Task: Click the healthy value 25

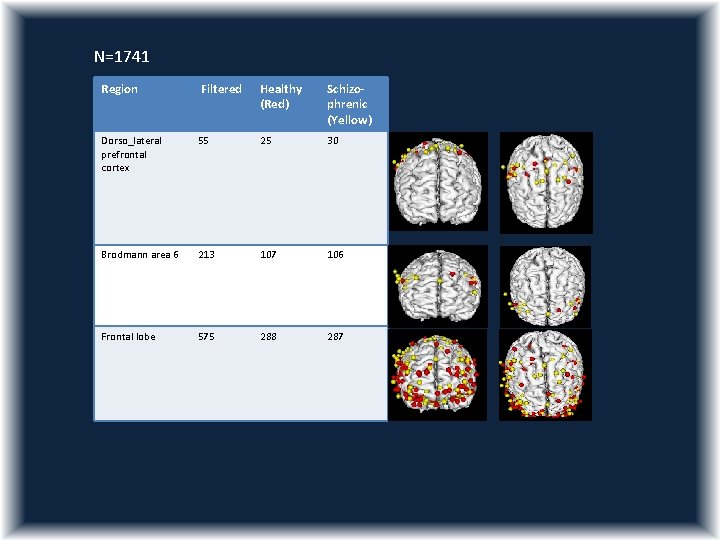Action: (x=266, y=141)
